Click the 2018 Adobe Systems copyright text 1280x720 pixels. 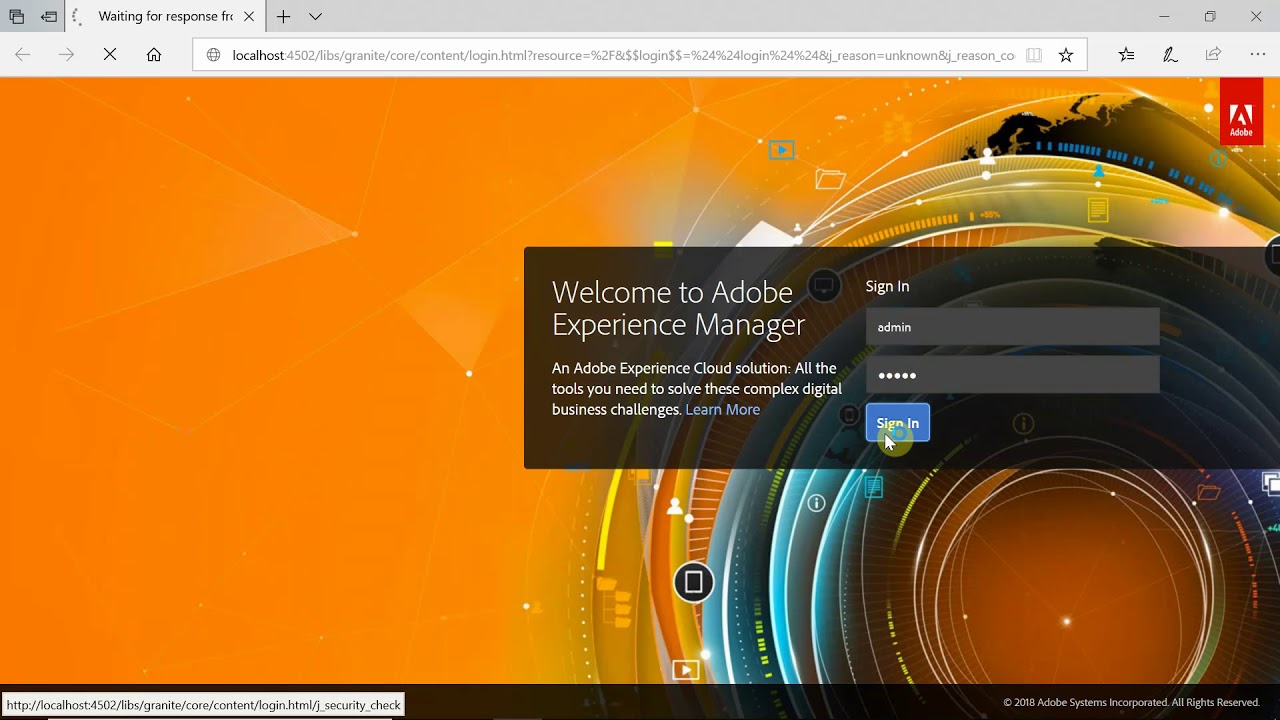tap(1131, 702)
